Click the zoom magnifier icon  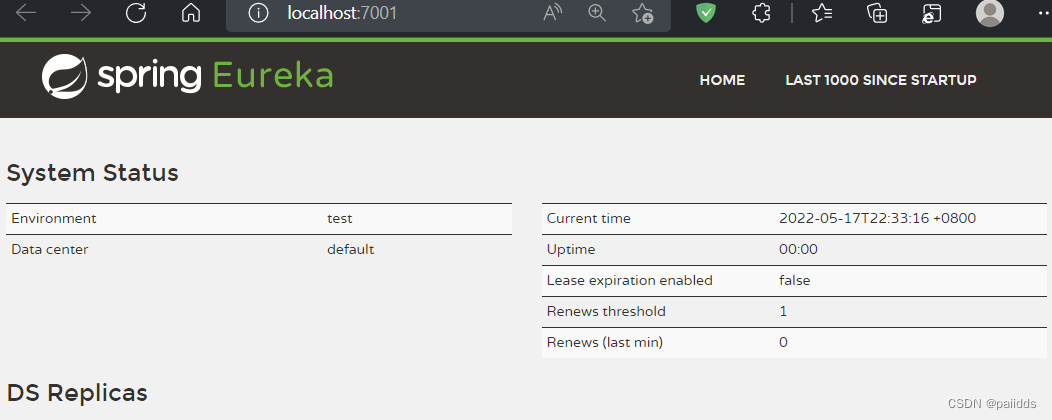[597, 13]
